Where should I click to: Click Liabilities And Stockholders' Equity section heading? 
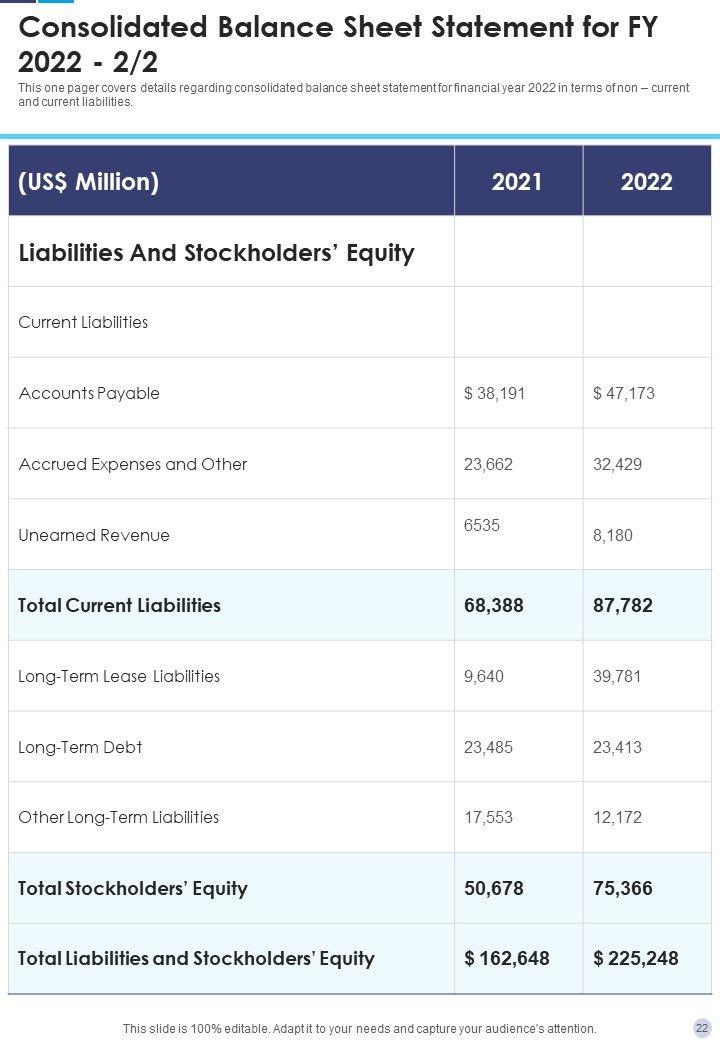[x=216, y=253]
